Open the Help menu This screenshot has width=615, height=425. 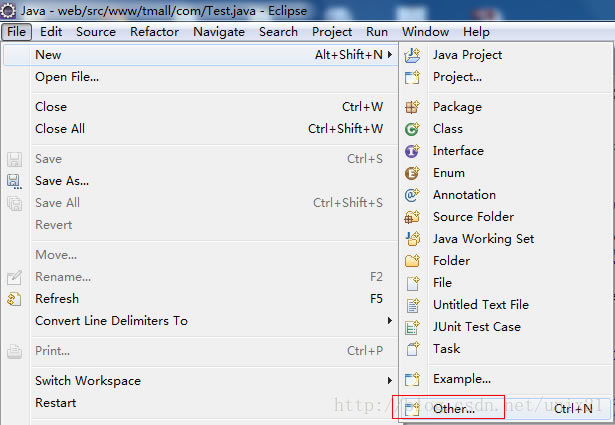(x=476, y=32)
